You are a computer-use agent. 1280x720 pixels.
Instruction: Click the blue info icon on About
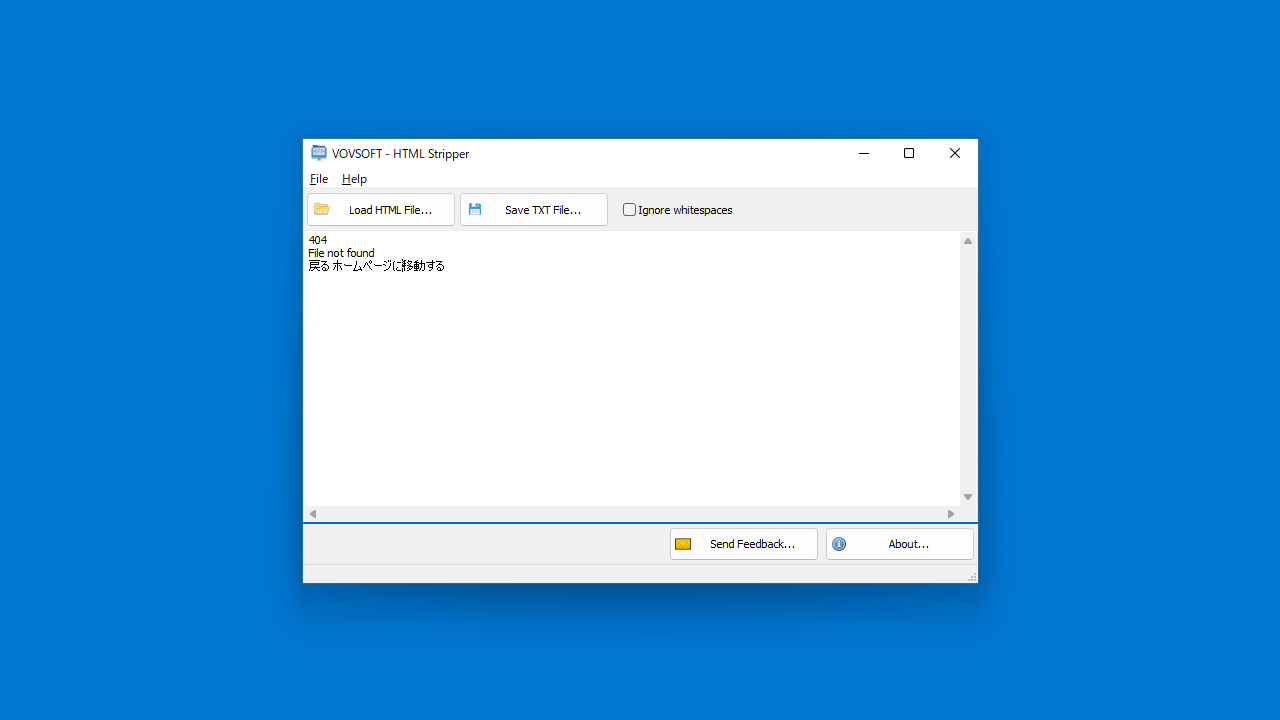(x=839, y=544)
